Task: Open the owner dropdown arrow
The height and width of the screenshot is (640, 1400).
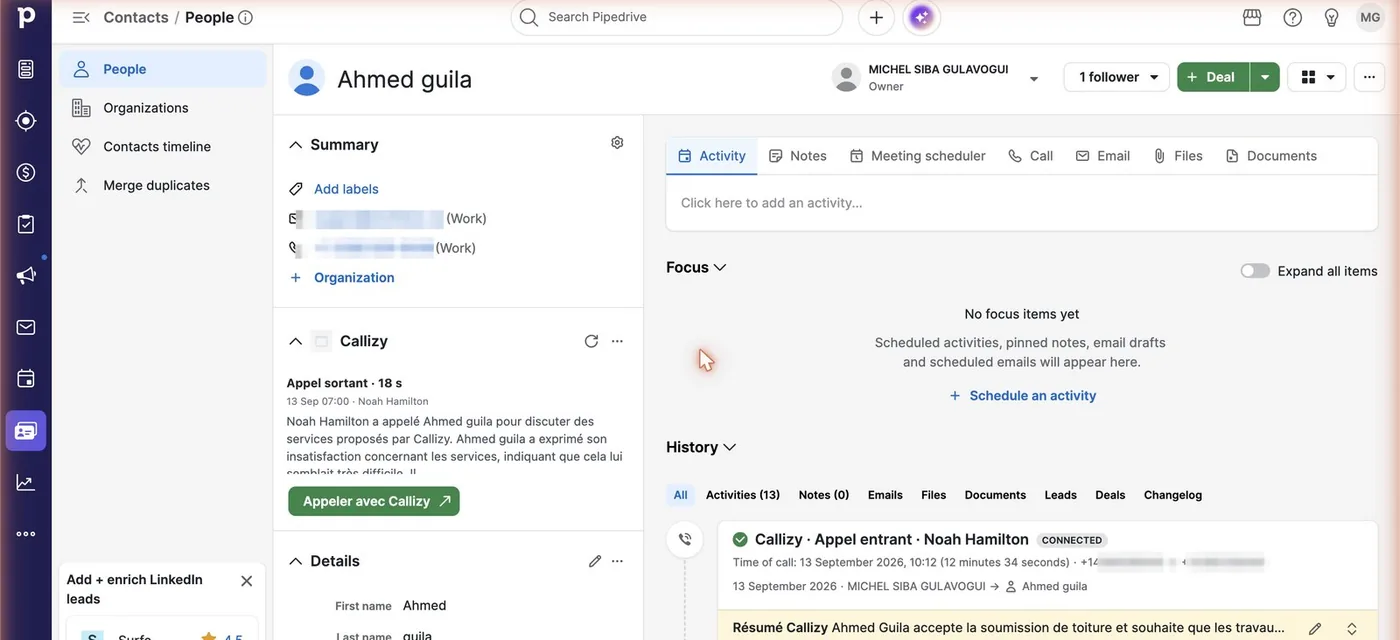Action: pyautogui.click(x=1034, y=79)
